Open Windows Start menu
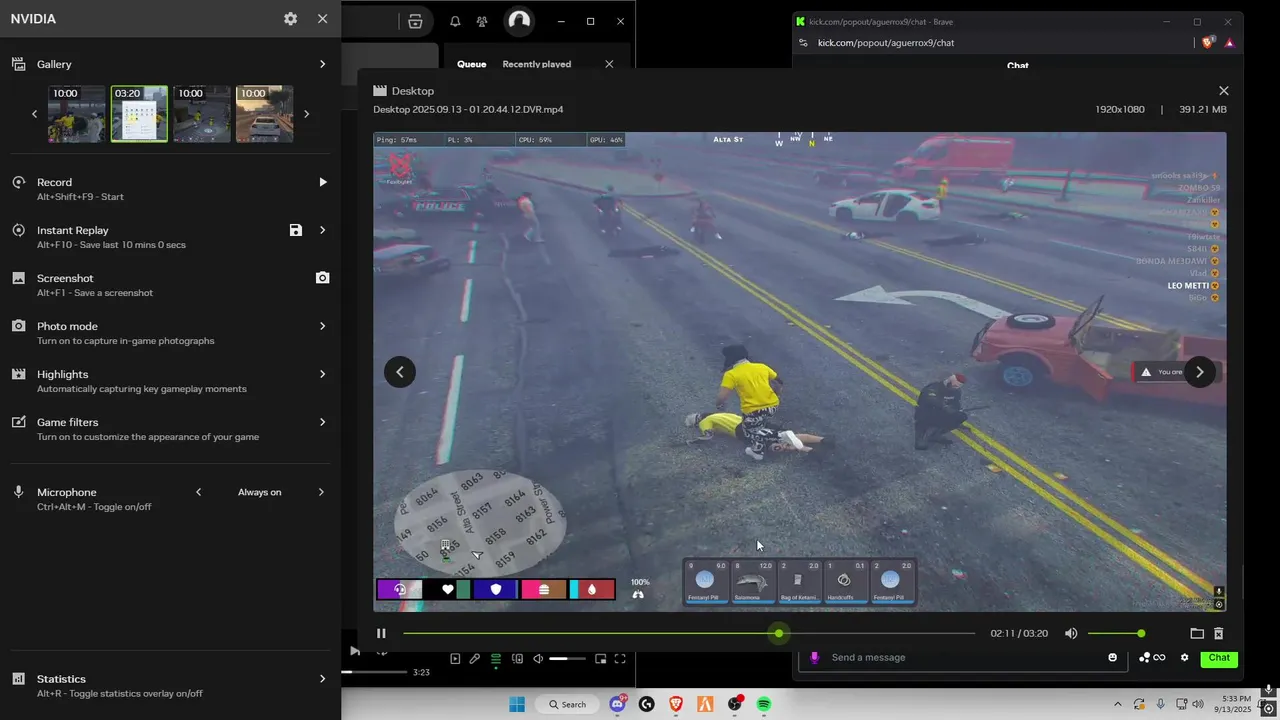1280x720 pixels. point(517,704)
